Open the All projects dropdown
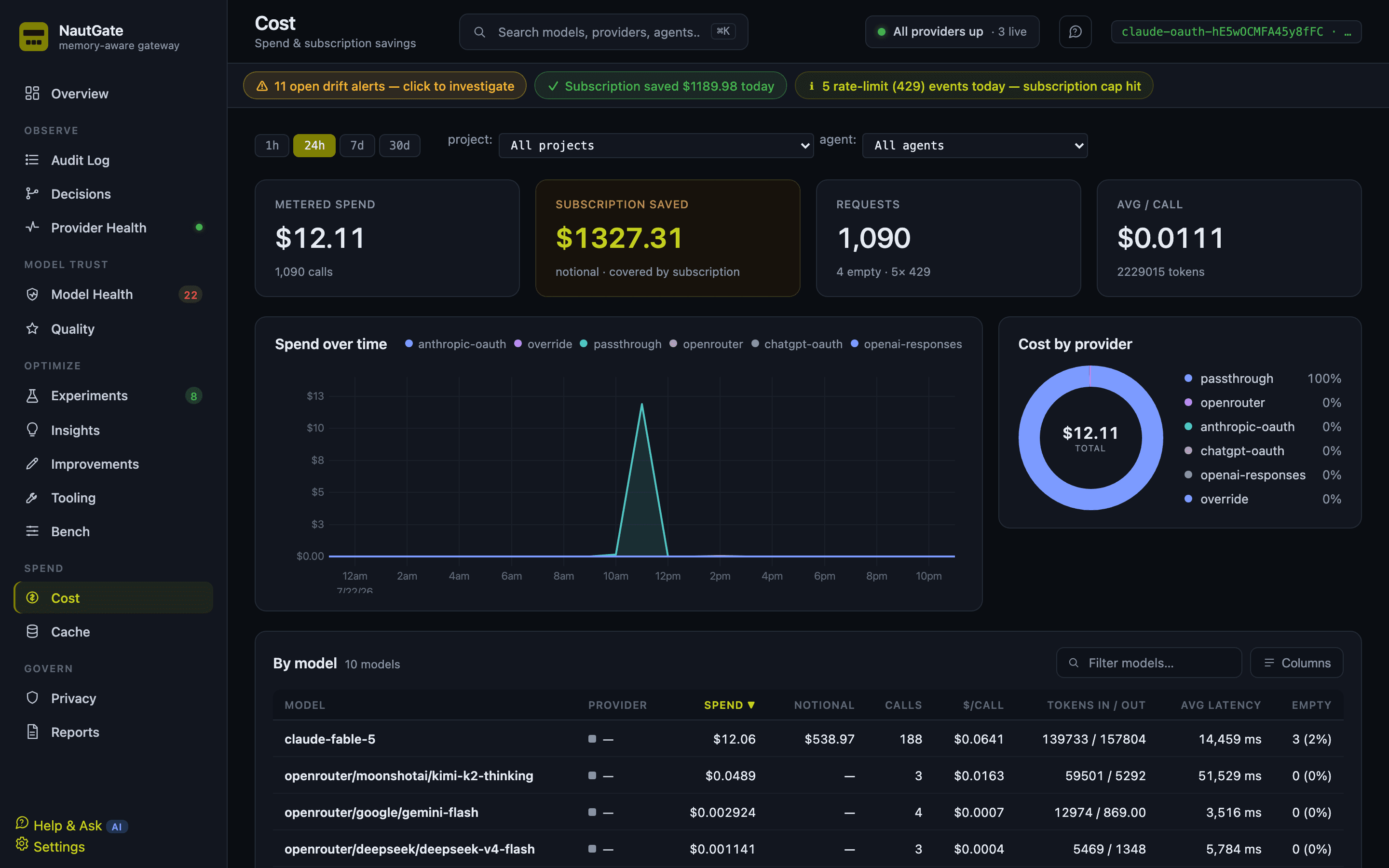This screenshot has height=868, width=1389. (x=656, y=145)
